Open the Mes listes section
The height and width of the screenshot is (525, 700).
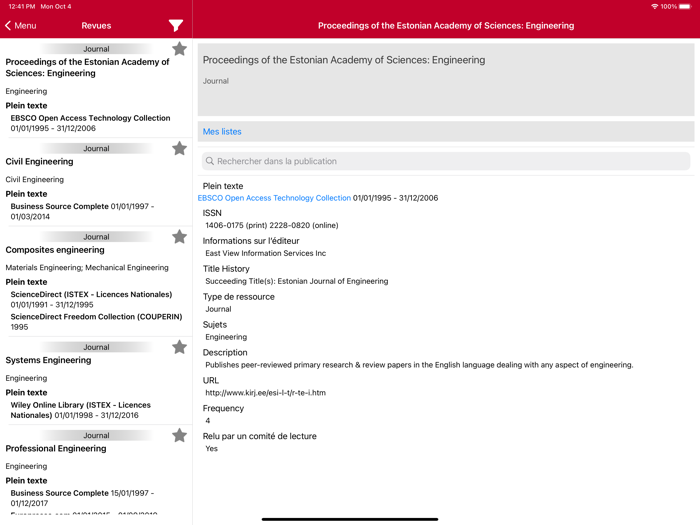click(x=222, y=132)
